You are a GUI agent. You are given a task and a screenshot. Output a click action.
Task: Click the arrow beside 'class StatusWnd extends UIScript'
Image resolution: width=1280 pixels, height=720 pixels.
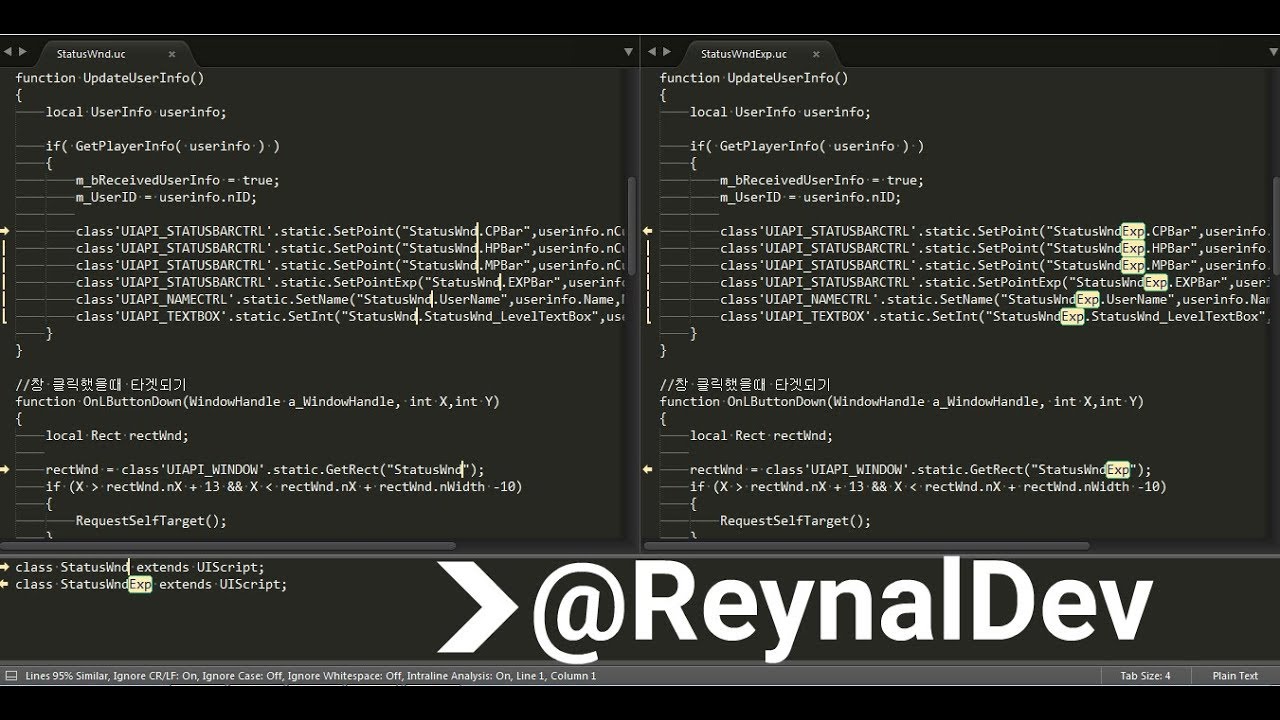tap(5, 567)
